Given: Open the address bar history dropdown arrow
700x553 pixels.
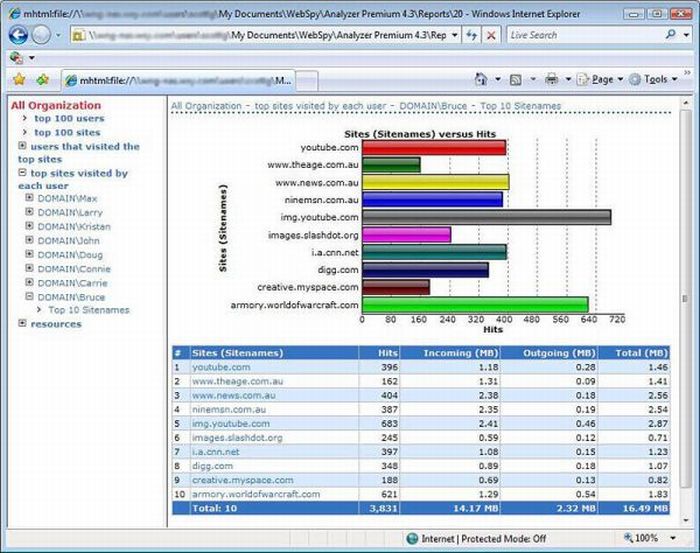Looking at the screenshot, I should click(454, 35).
